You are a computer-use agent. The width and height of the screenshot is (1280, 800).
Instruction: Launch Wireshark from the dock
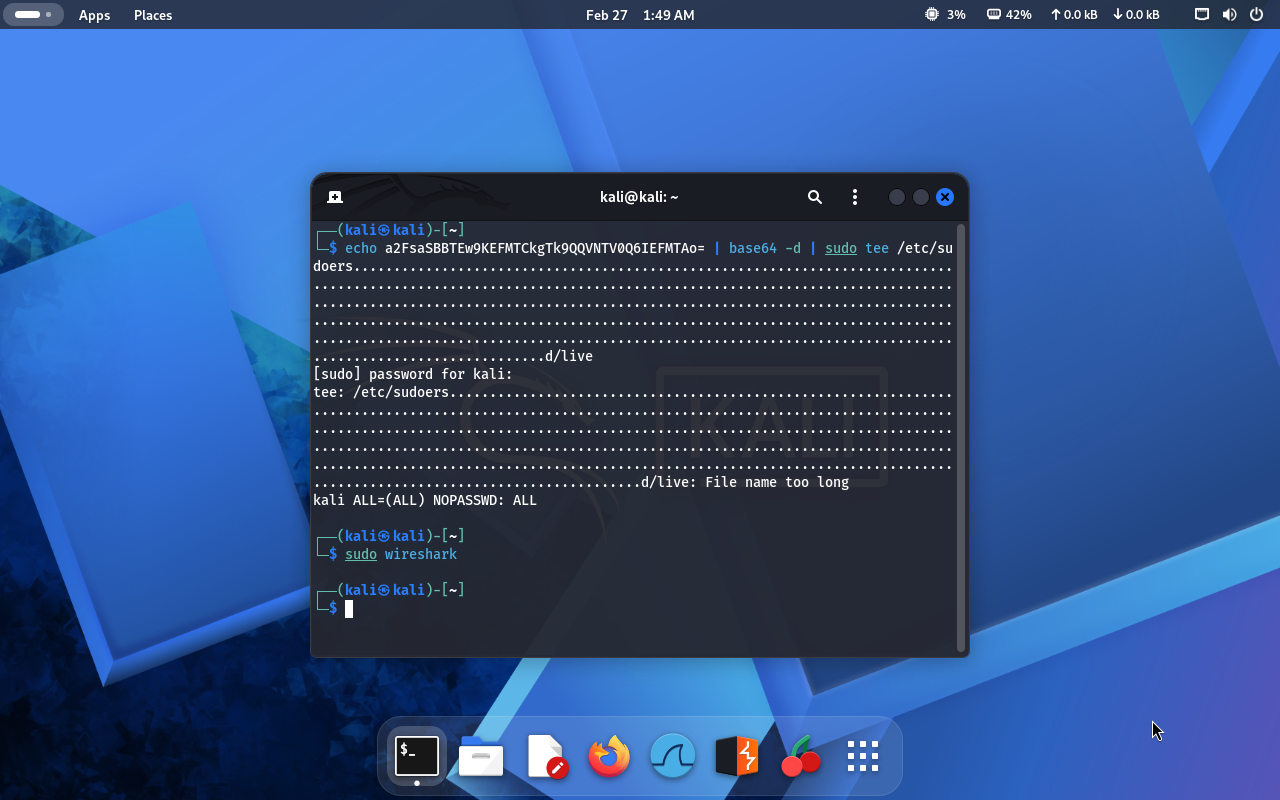pyautogui.click(x=673, y=756)
